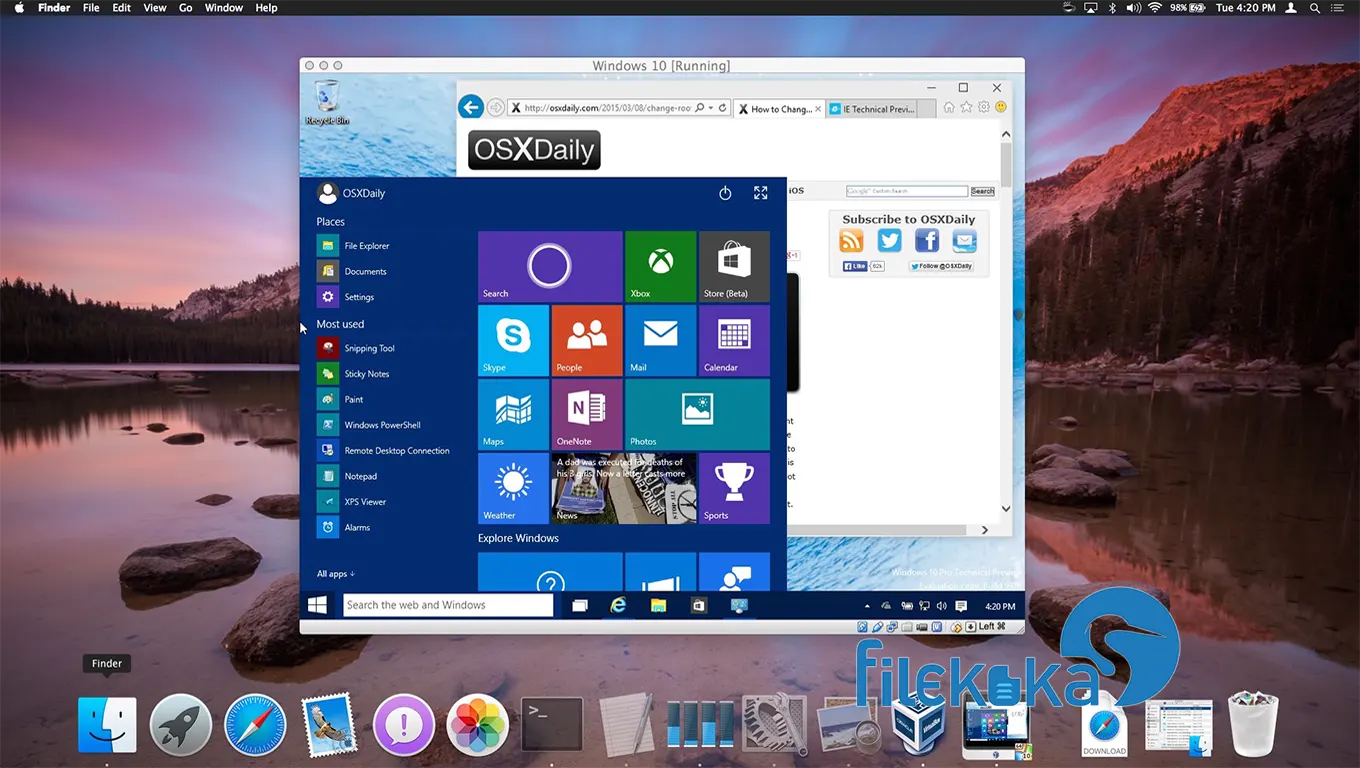The width and height of the screenshot is (1360, 768).
Task: Click the IE back button
Action: click(x=470, y=107)
